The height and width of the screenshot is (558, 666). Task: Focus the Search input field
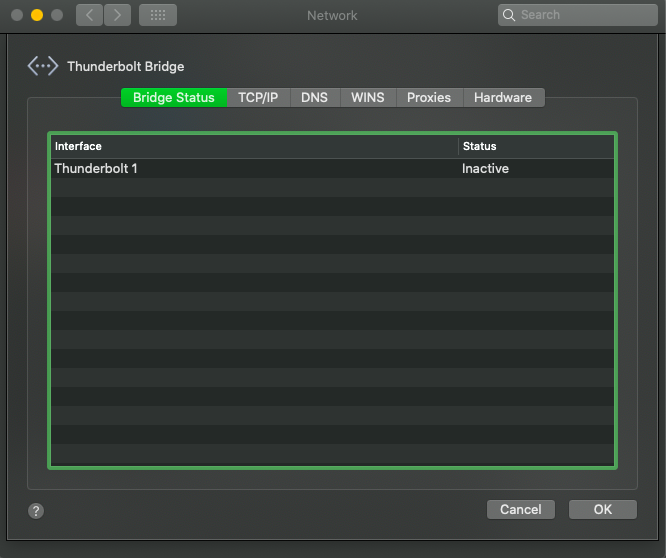[x=578, y=15]
